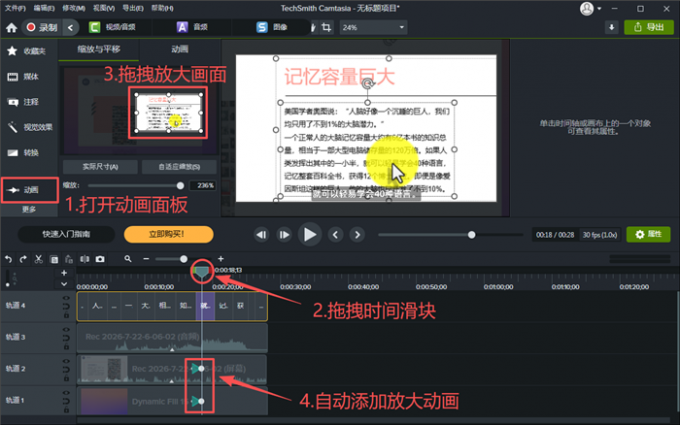Open the 编辑 menu

coord(44,8)
